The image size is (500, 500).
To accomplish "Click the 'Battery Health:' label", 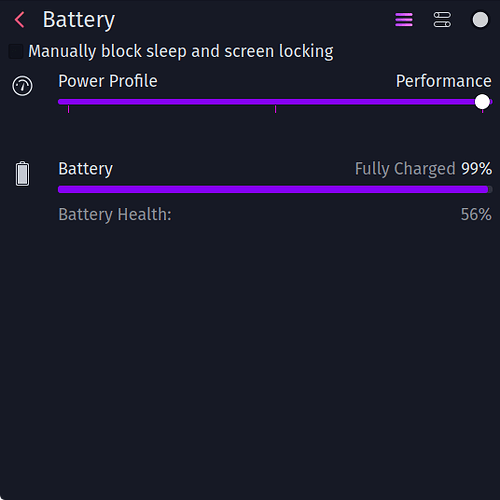I will [x=115, y=214].
